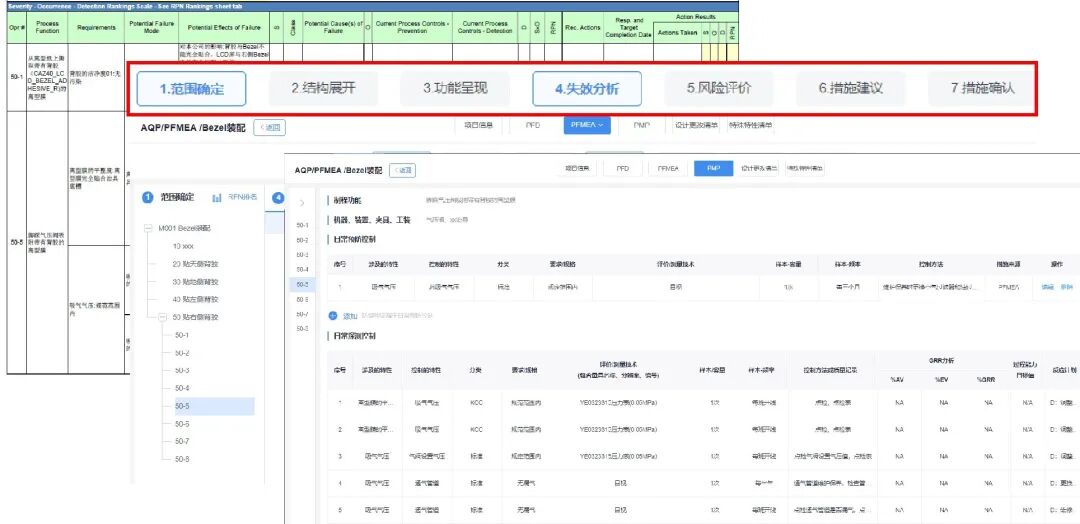The height and width of the screenshot is (524, 1080).
Task: Open step 7.措施确认
Action: click(982, 89)
